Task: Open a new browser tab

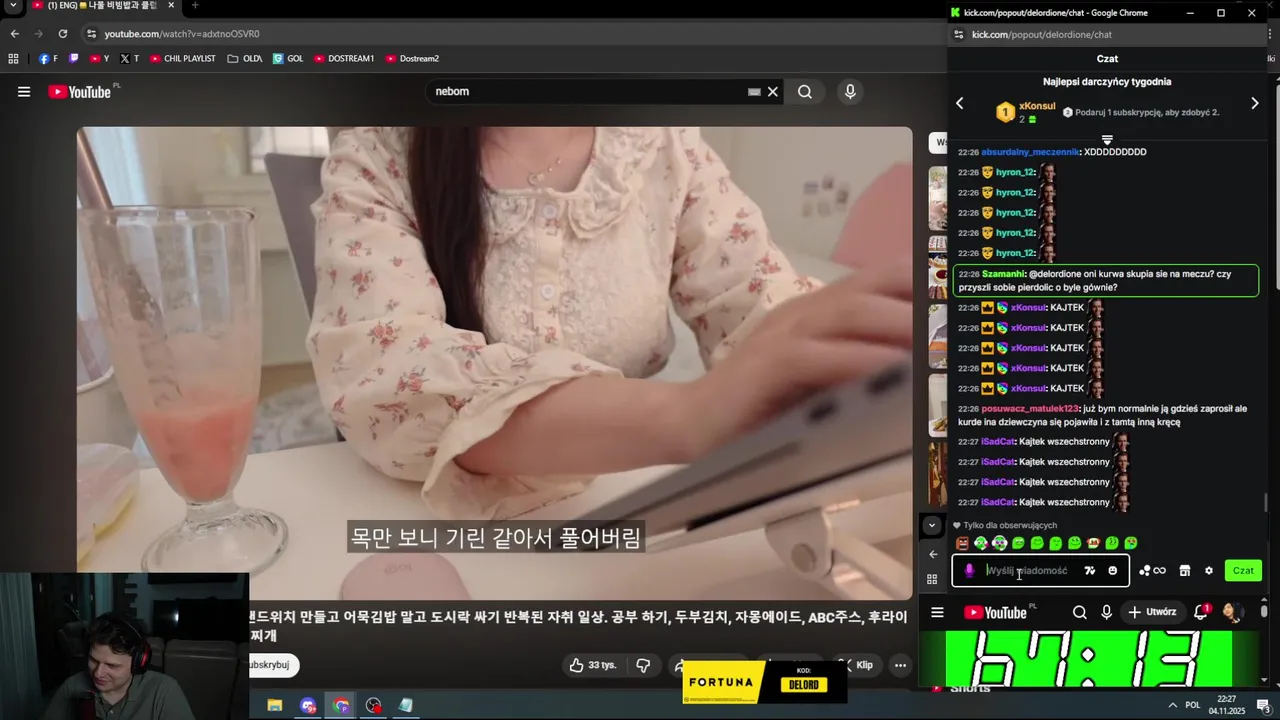Action: coord(195,6)
